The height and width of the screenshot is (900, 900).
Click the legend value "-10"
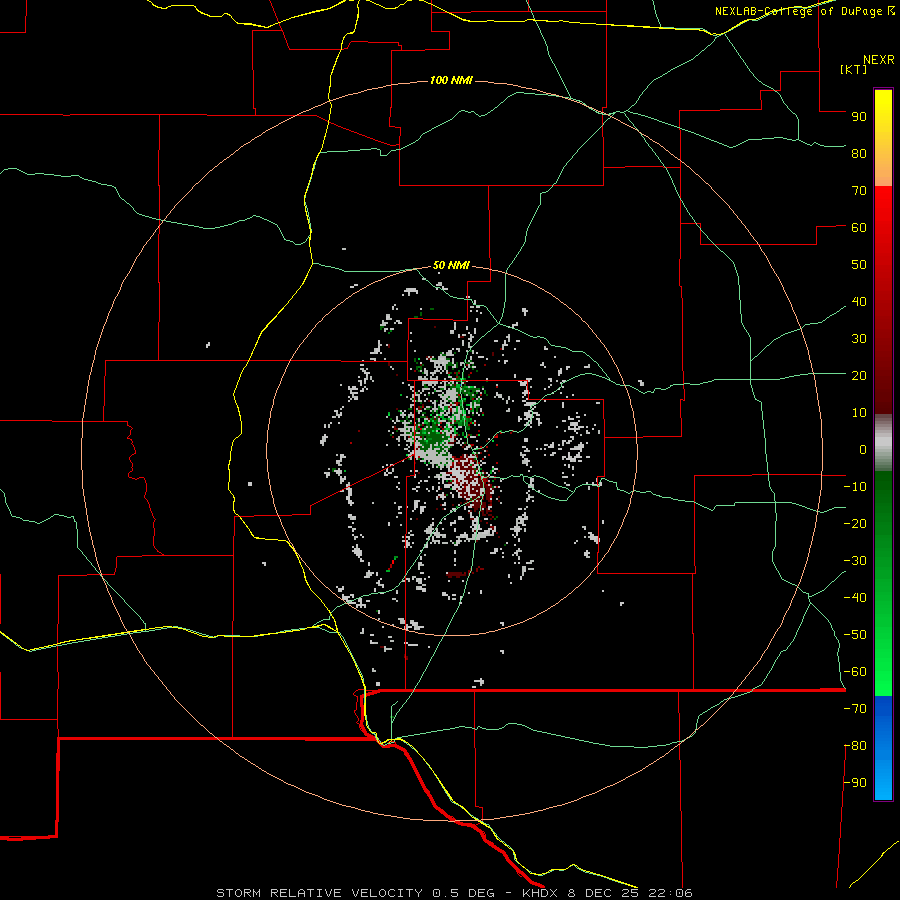point(855,487)
